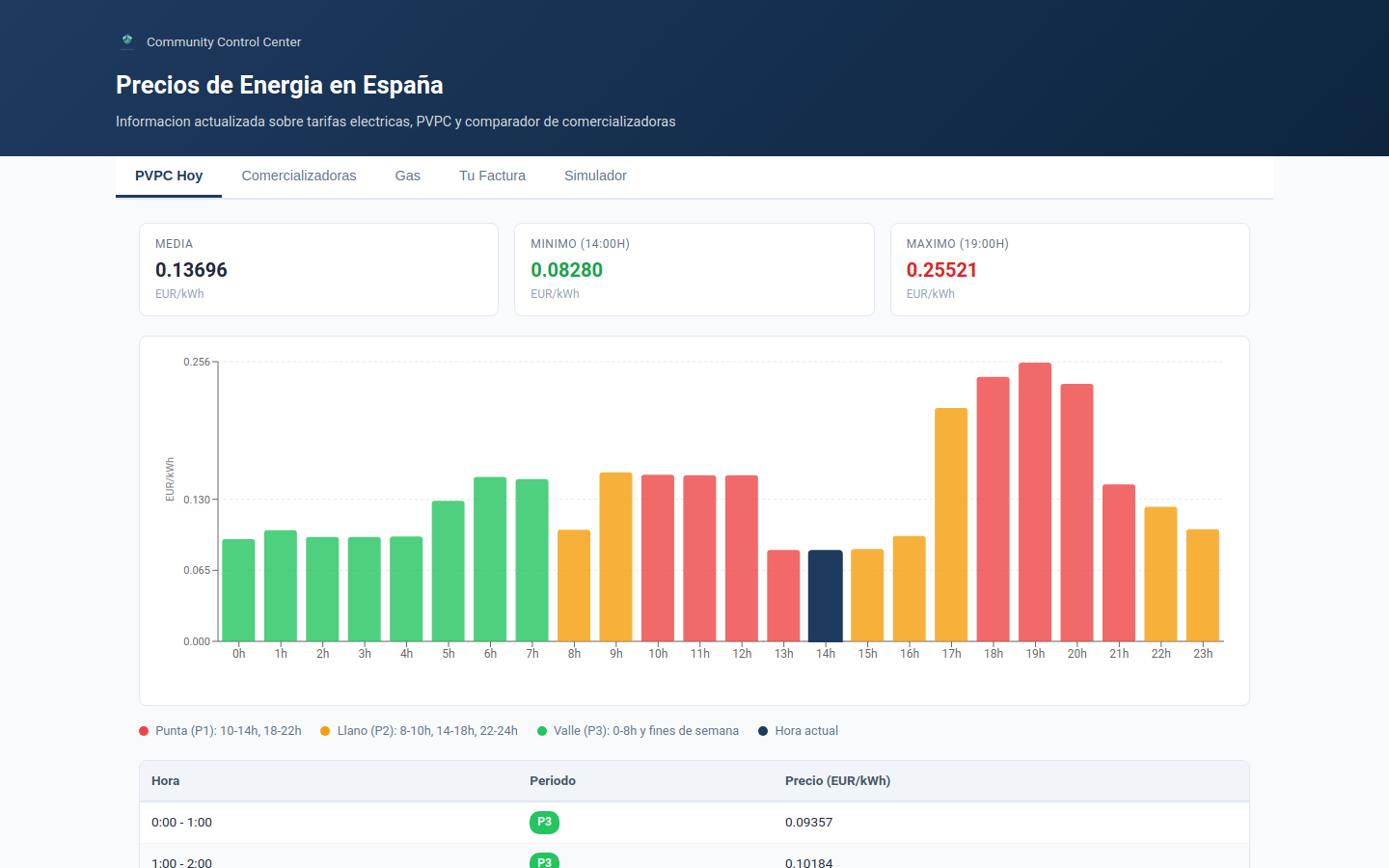Image resolution: width=1389 pixels, height=868 pixels.
Task: Select the 13h red bar
Action: point(784,595)
